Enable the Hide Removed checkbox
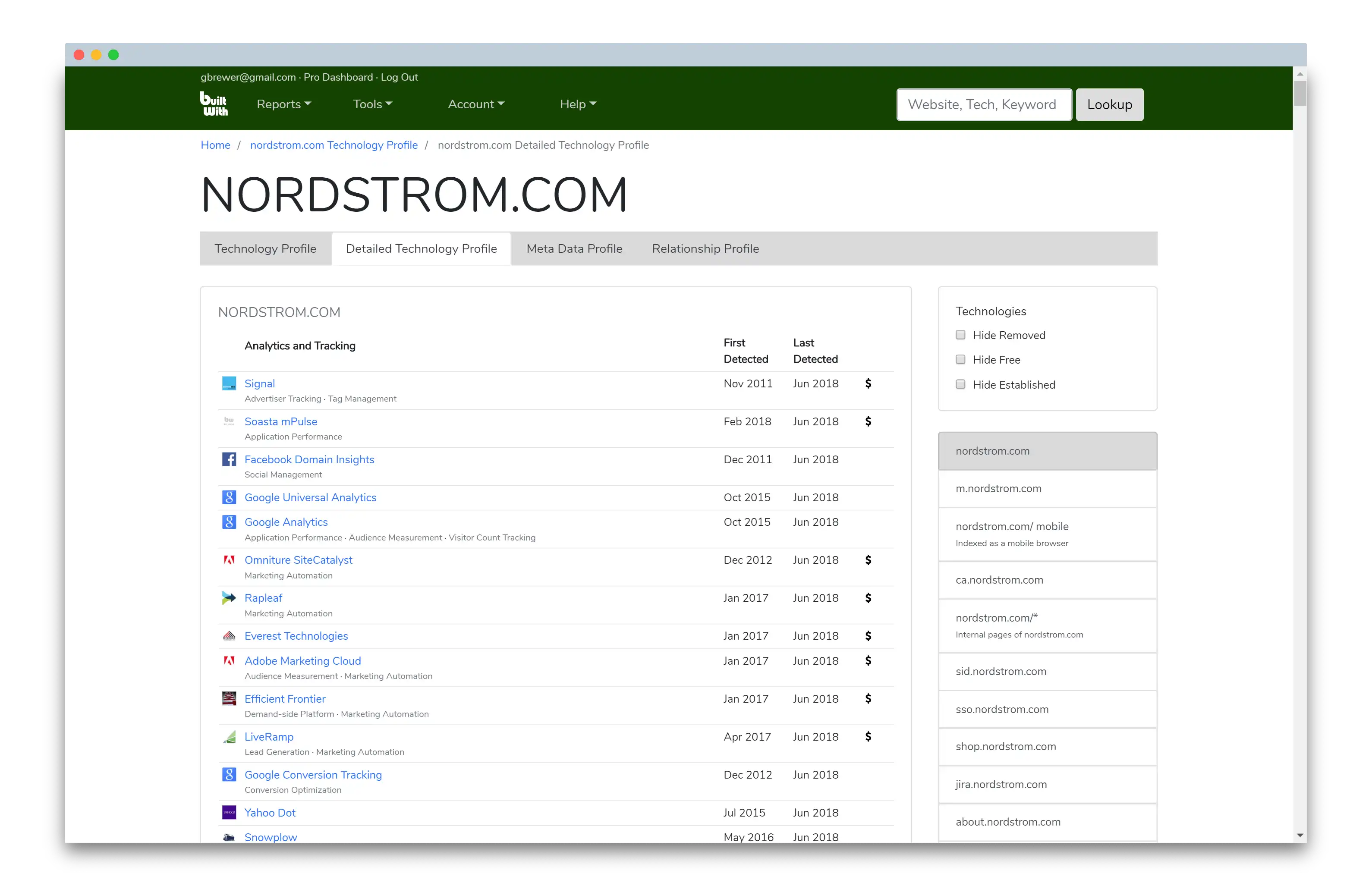Image resolution: width=1372 pixels, height=886 pixels. click(x=960, y=335)
